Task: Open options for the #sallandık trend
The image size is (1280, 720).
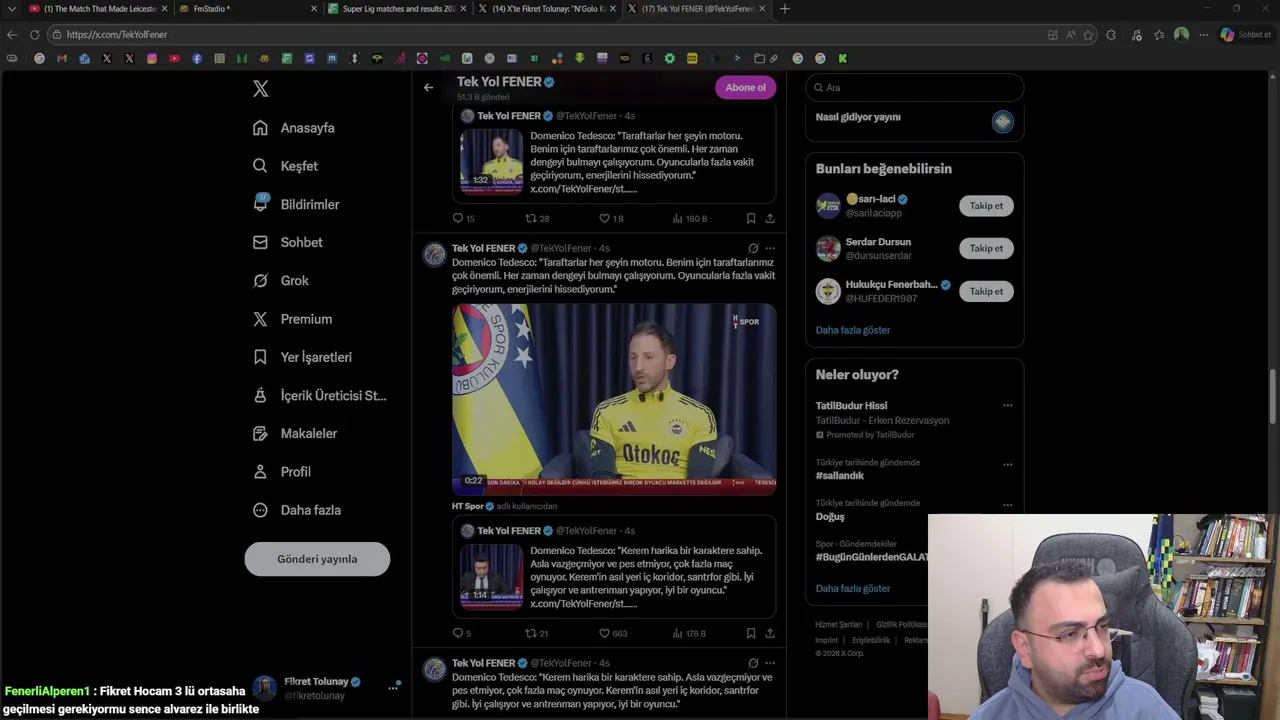Action: point(1007,464)
